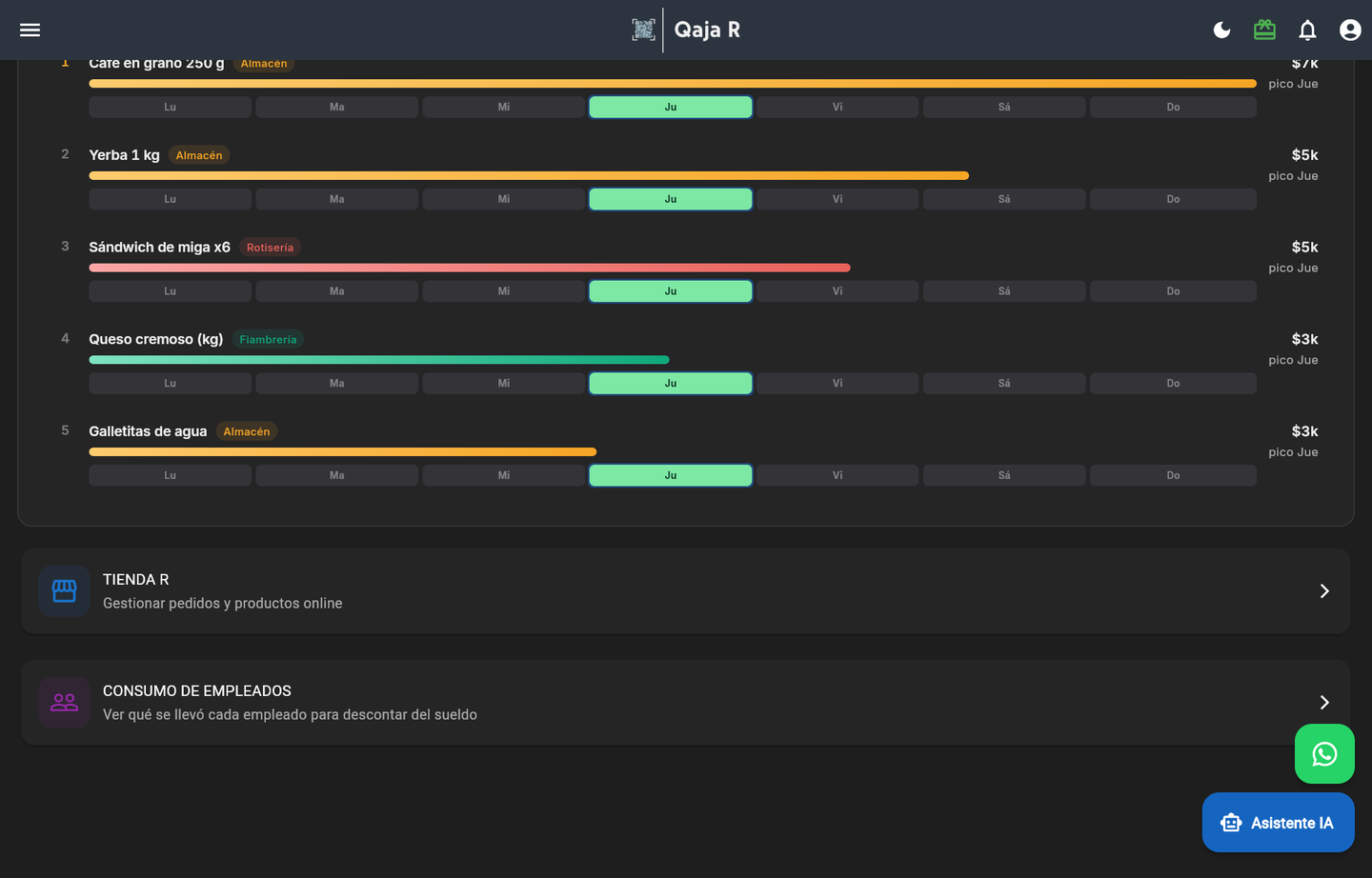This screenshot has width=1372, height=878.
Task: Click the green Queso cremoso sales bar
Action: 379,360
